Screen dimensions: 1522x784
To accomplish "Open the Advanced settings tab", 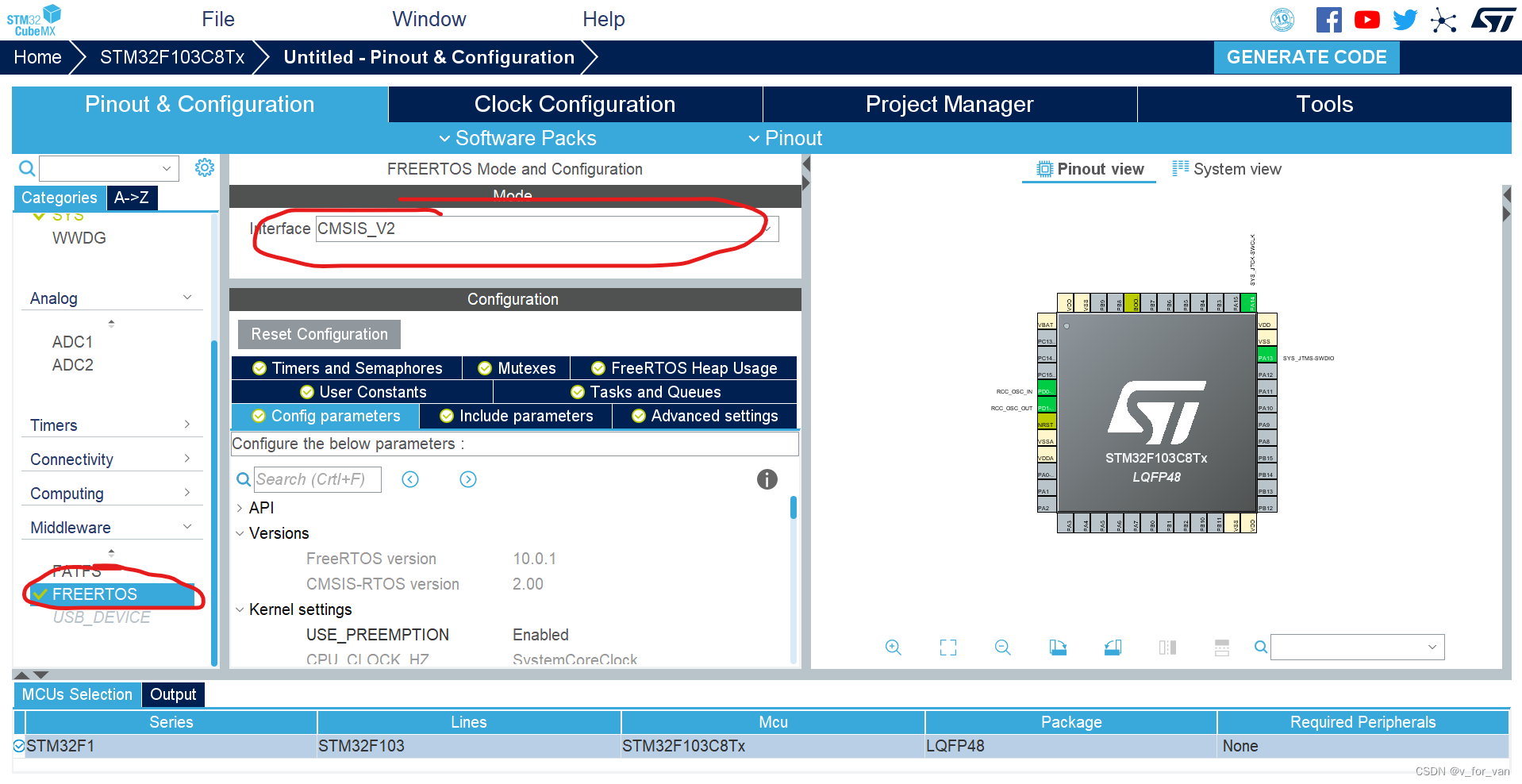I will point(705,416).
